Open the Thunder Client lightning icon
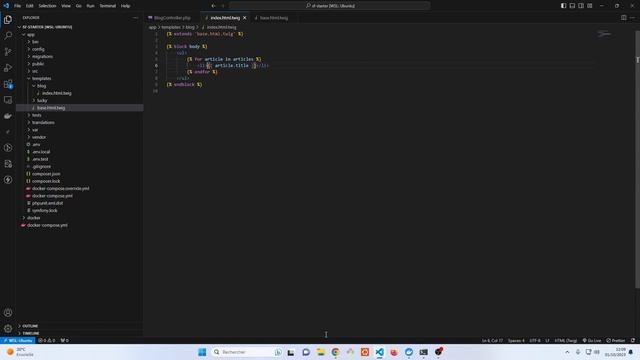 pyautogui.click(x=8, y=180)
